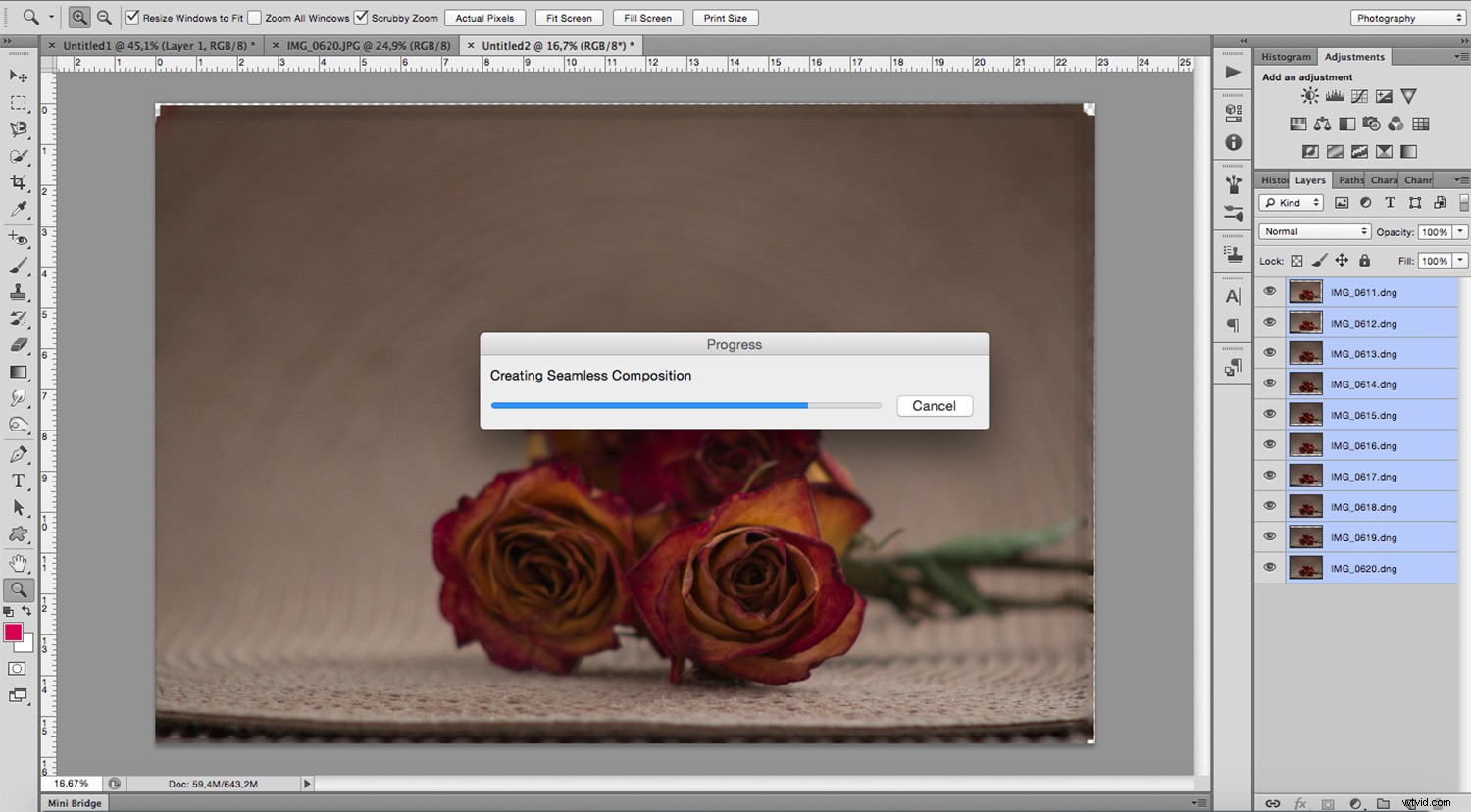The width and height of the screenshot is (1471, 812).
Task: Open the layer blending mode dropdown showing Normal
Action: 1313,230
